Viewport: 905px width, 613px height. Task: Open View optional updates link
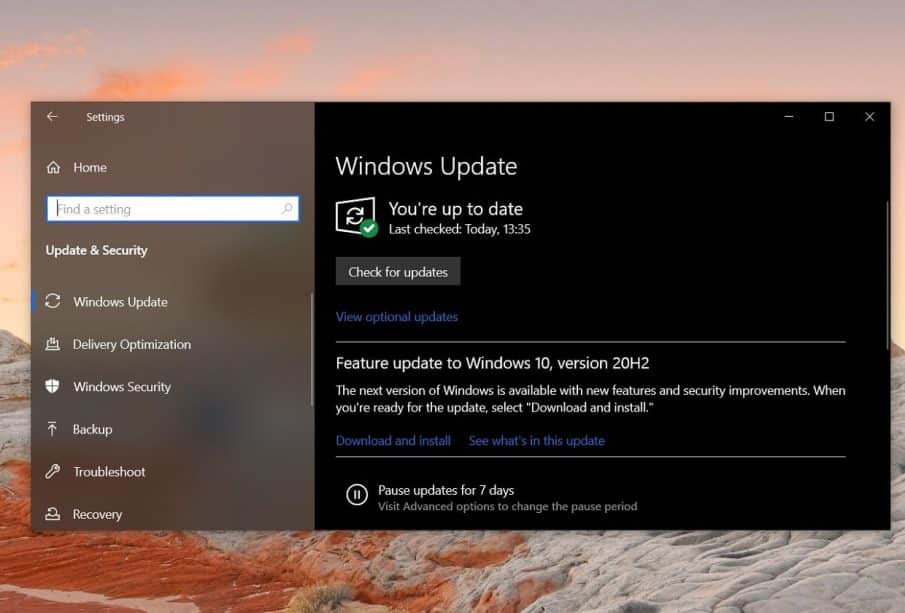pos(397,317)
